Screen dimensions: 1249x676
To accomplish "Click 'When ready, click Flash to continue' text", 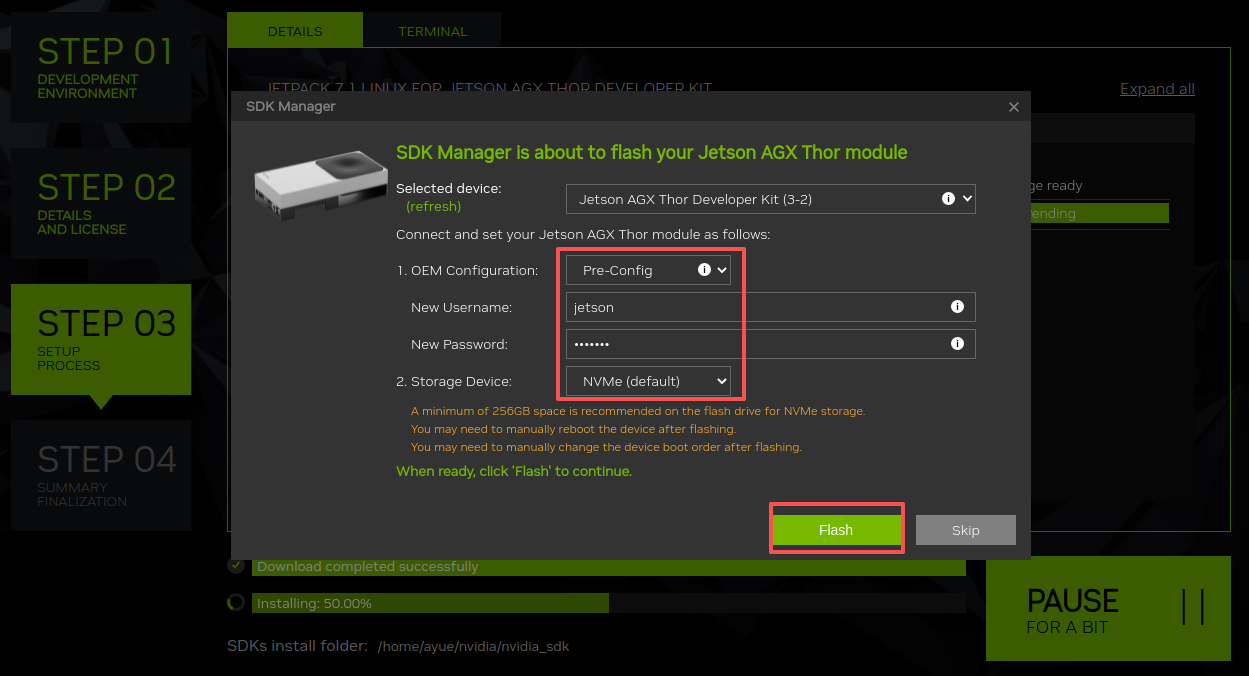I will (514, 471).
